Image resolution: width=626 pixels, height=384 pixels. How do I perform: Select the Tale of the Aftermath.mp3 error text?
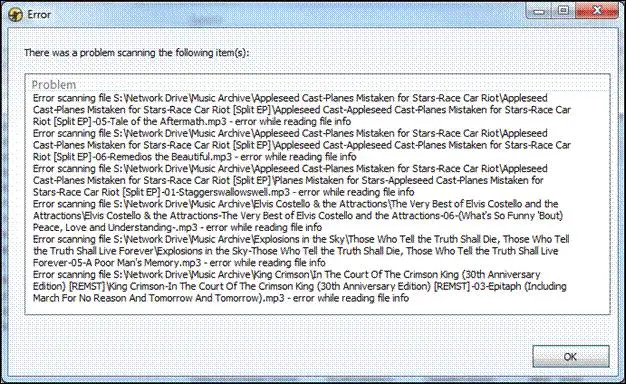click(192, 121)
